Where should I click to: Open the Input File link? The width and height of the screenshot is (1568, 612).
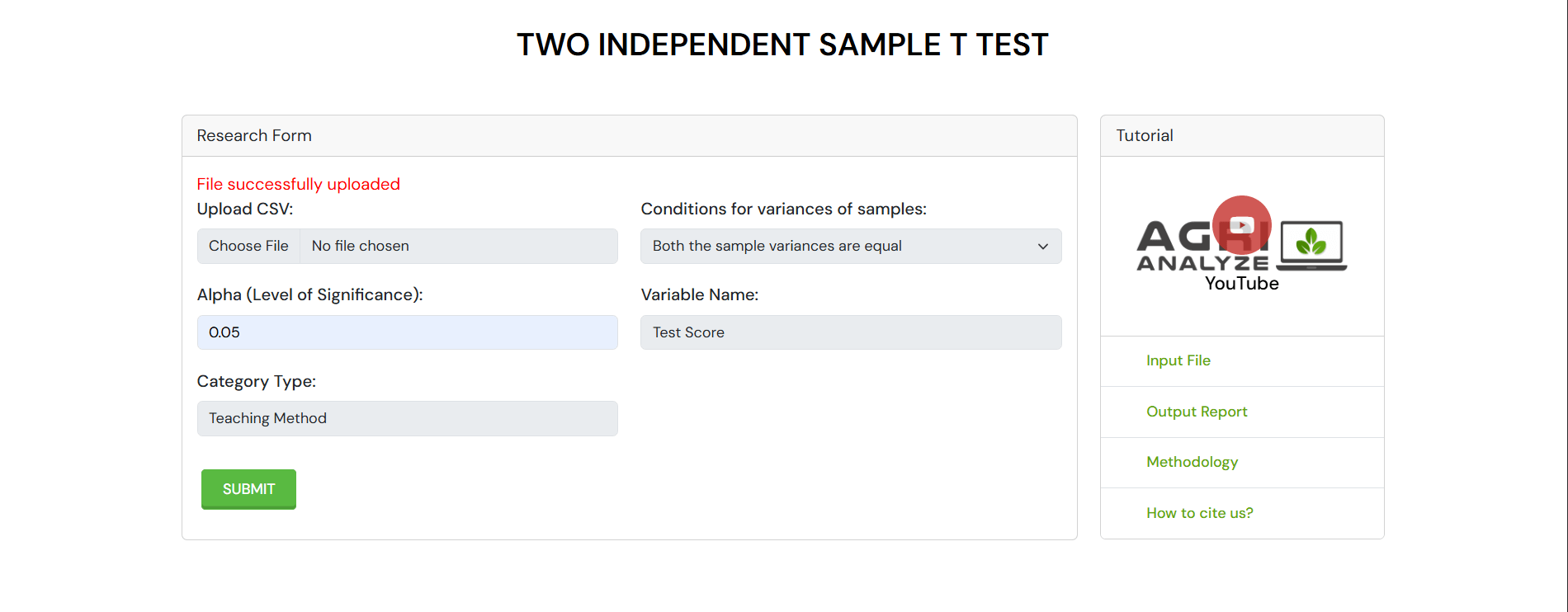[x=1178, y=360]
